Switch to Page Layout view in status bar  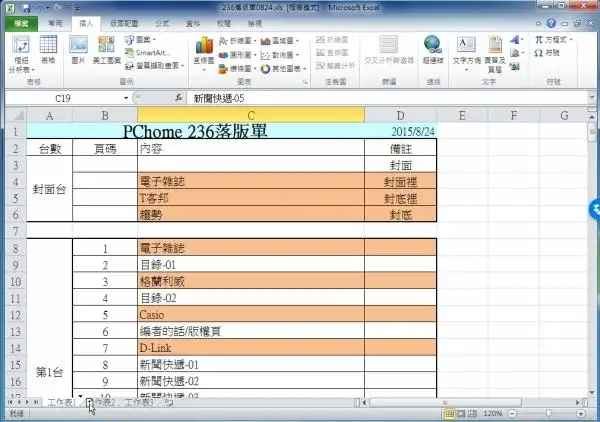pyautogui.click(x=461, y=414)
